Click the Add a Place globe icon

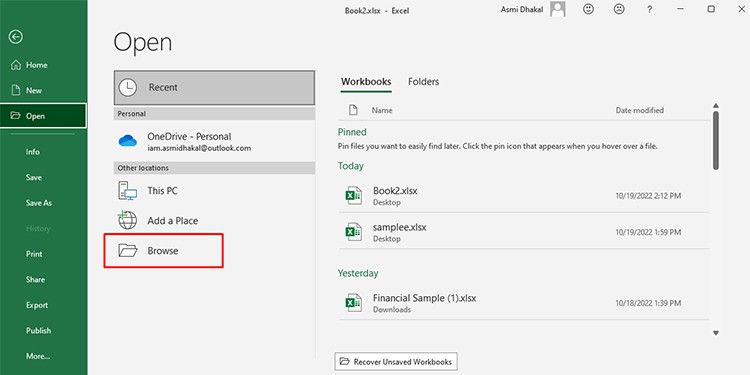click(x=127, y=220)
